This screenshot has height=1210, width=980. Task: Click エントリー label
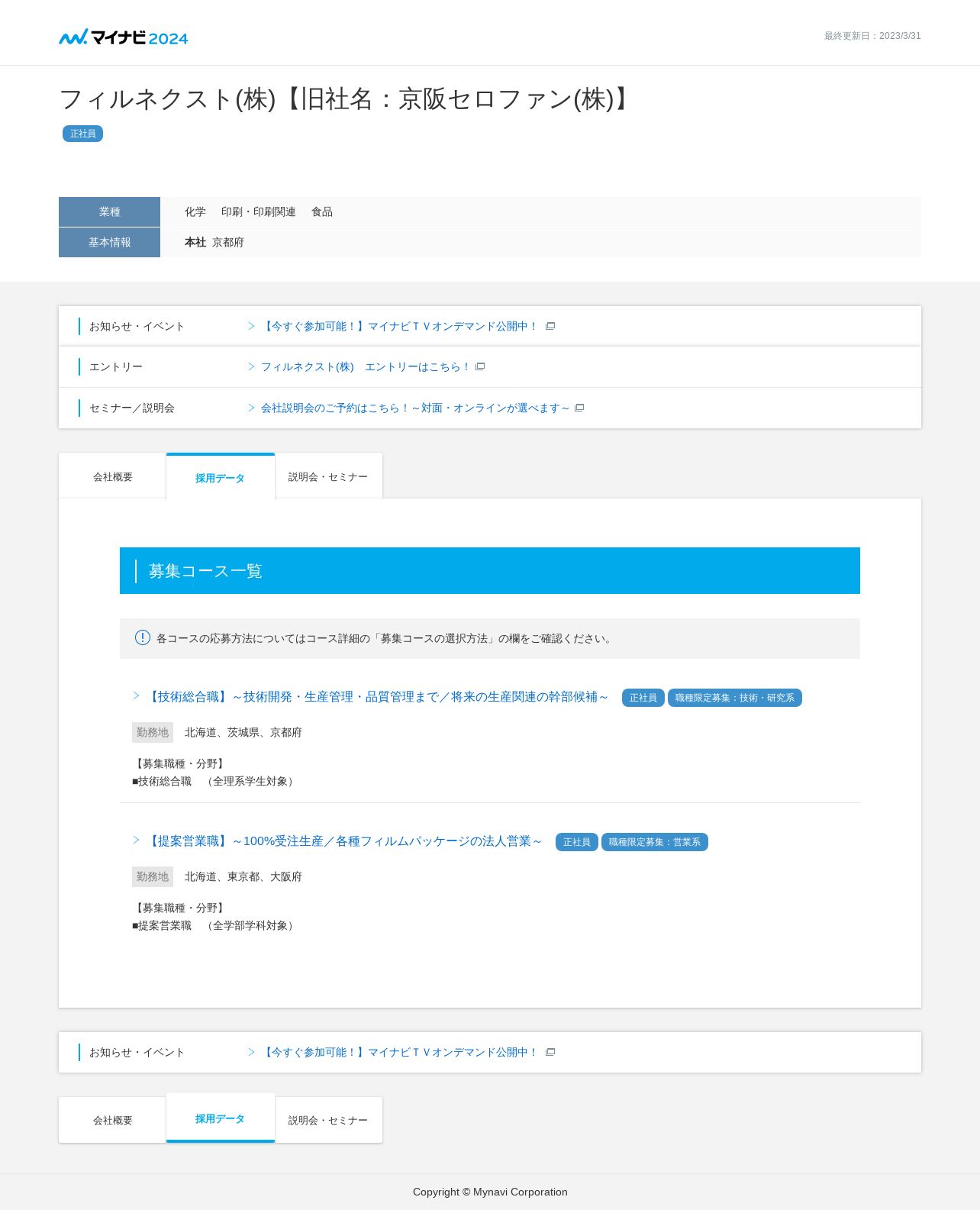116,366
